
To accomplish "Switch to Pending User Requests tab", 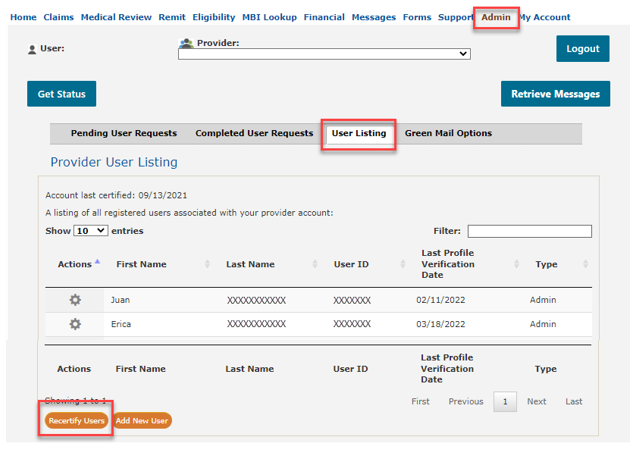I will coord(124,133).
